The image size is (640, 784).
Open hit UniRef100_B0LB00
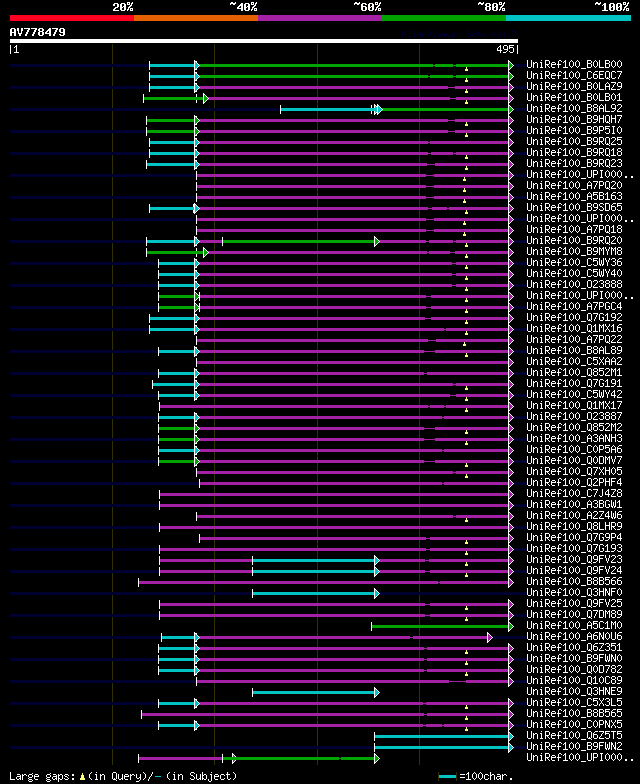click(574, 64)
